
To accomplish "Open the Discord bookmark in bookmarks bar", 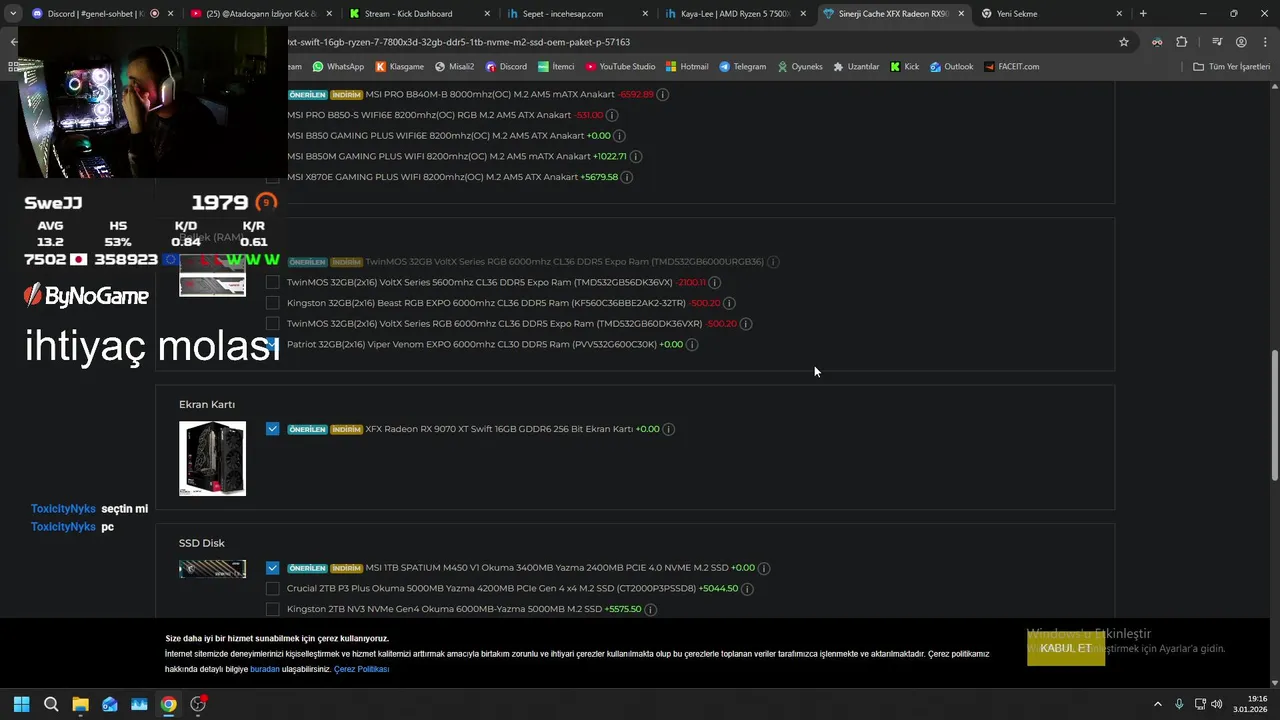I will click(x=506, y=67).
